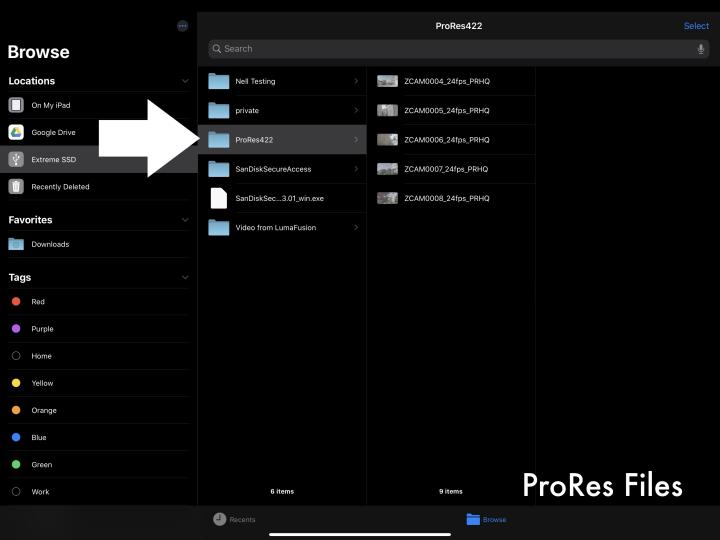720x540 pixels.
Task: Choose Recently Deleted location label
Action: click(x=60, y=186)
